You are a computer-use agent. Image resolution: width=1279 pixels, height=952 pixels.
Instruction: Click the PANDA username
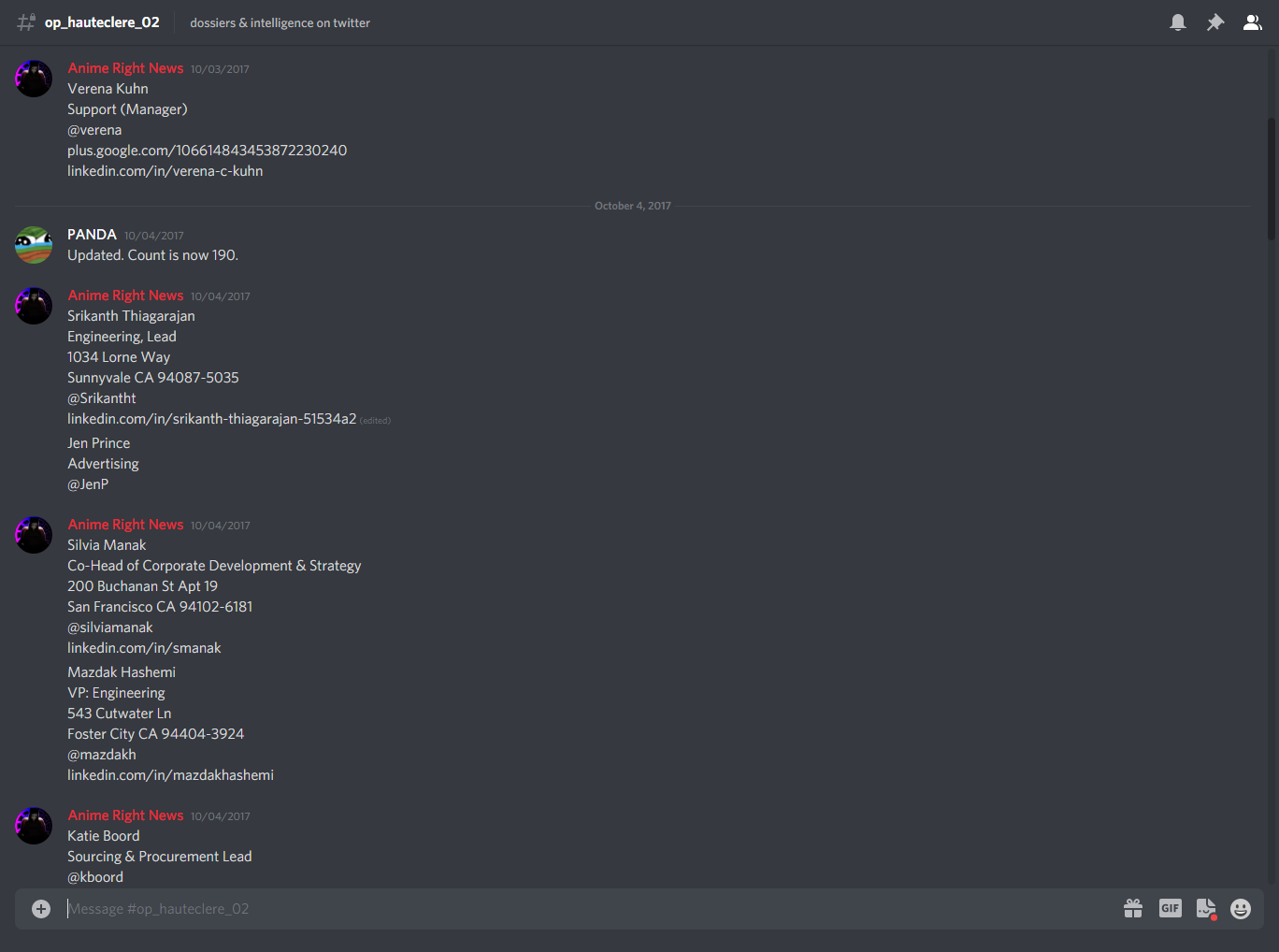pos(92,235)
